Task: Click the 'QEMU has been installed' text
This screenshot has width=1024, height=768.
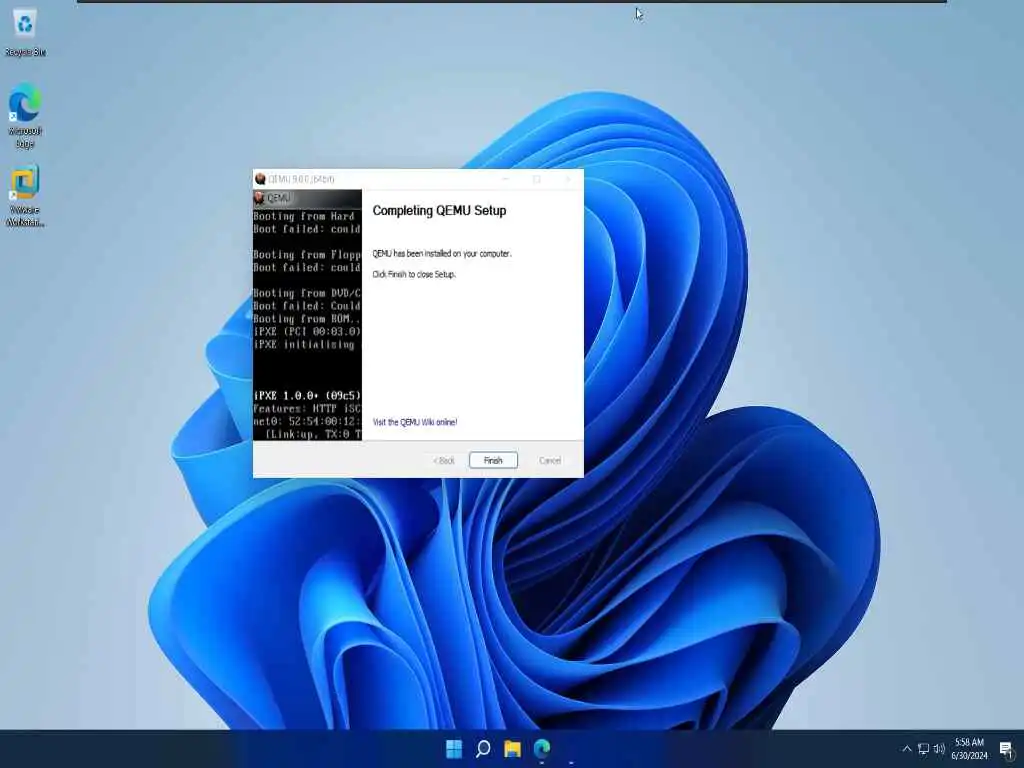Action: point(442,253)
